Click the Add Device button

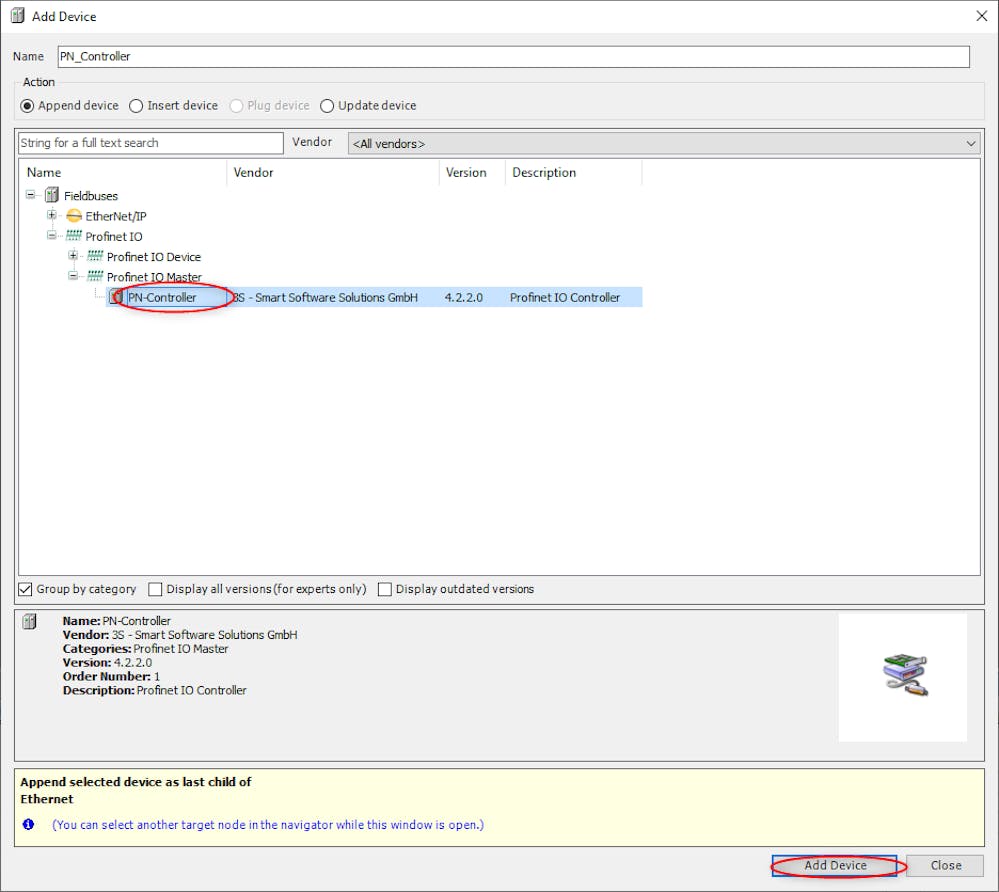pos(835,865)
